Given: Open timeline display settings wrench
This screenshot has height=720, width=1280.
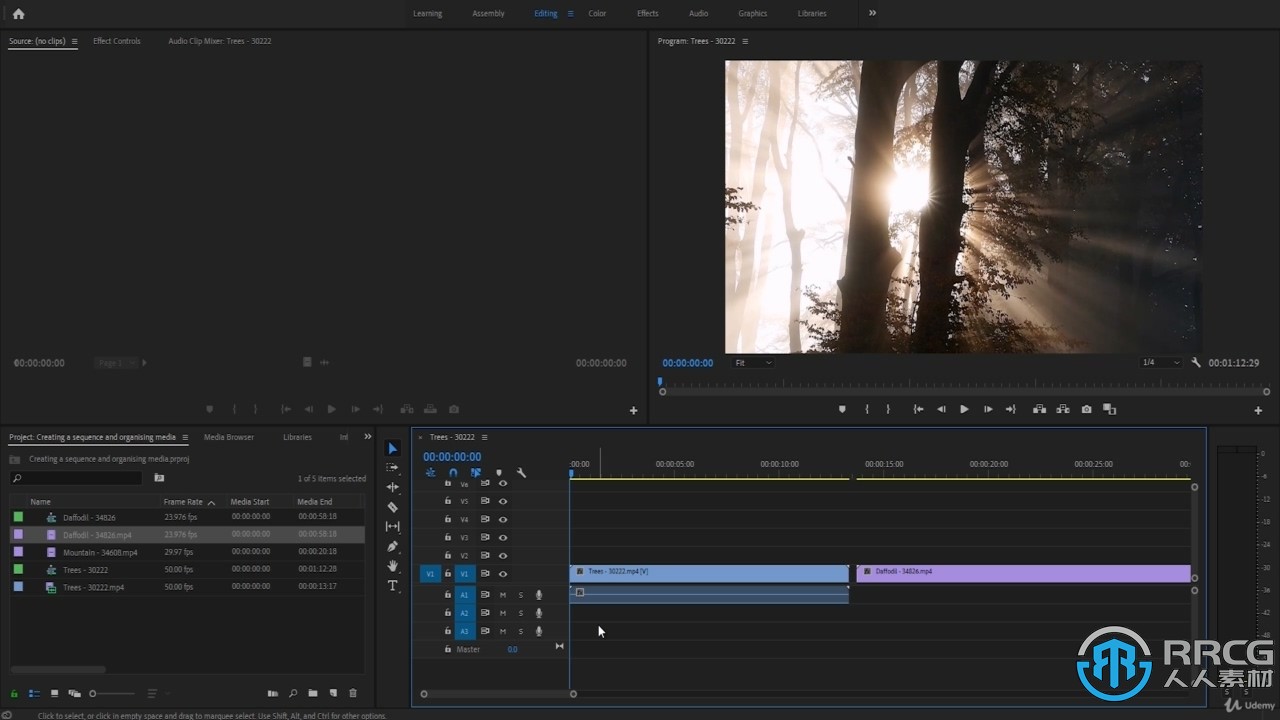Looking at the screenshot, I should point(521,473).
